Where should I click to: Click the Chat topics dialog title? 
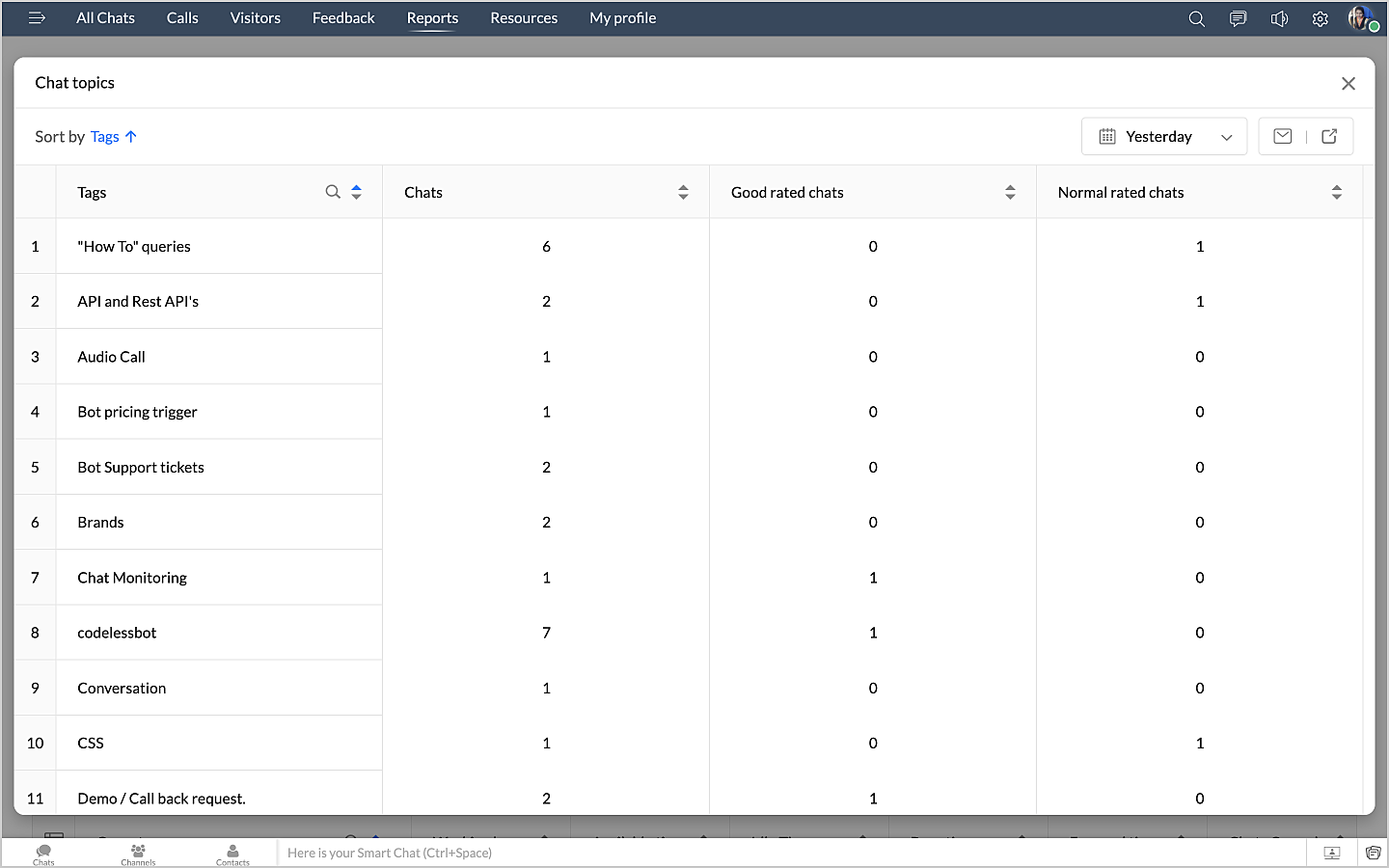pyautogui.click(x=74, y=83)
